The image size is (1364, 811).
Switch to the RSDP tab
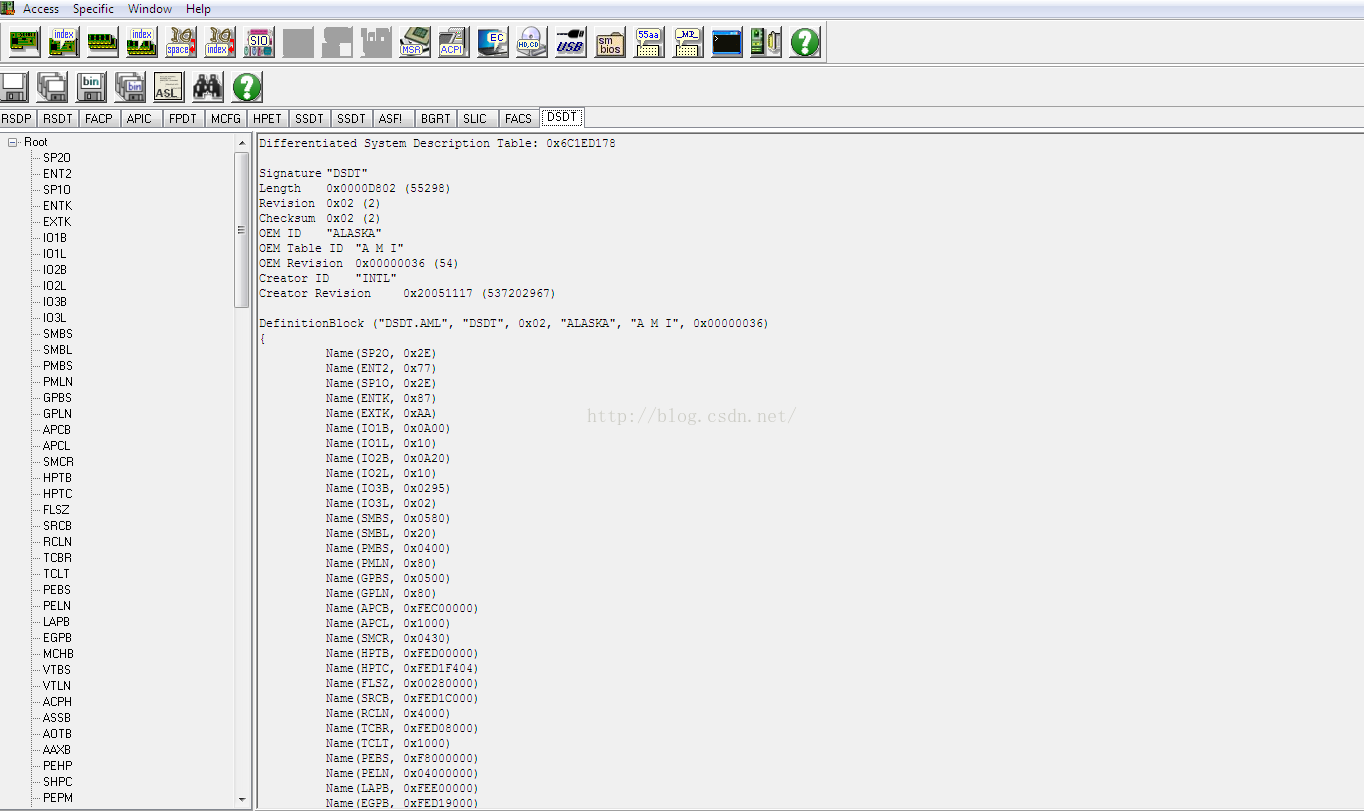click(17, 119)
